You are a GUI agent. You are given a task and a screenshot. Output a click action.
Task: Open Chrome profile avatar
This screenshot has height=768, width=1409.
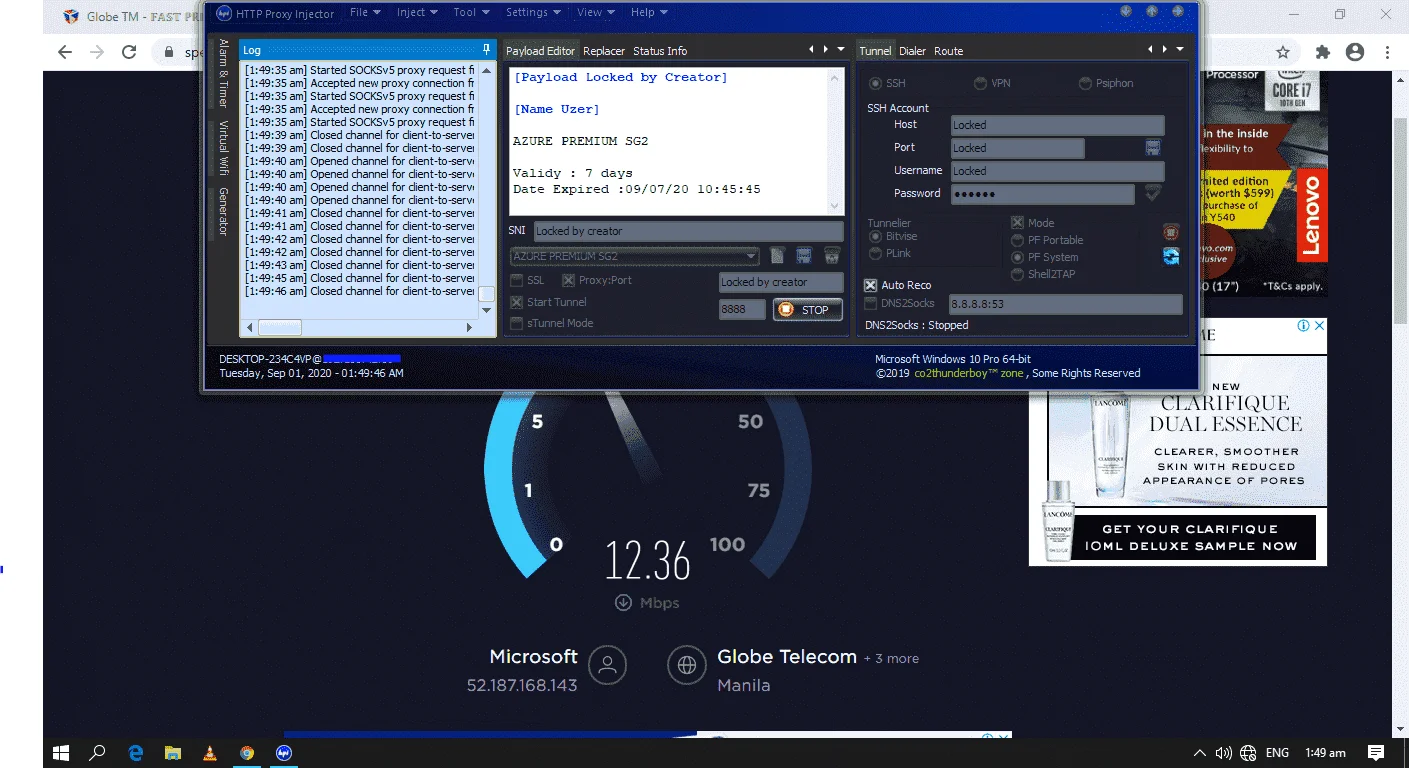1355,52
